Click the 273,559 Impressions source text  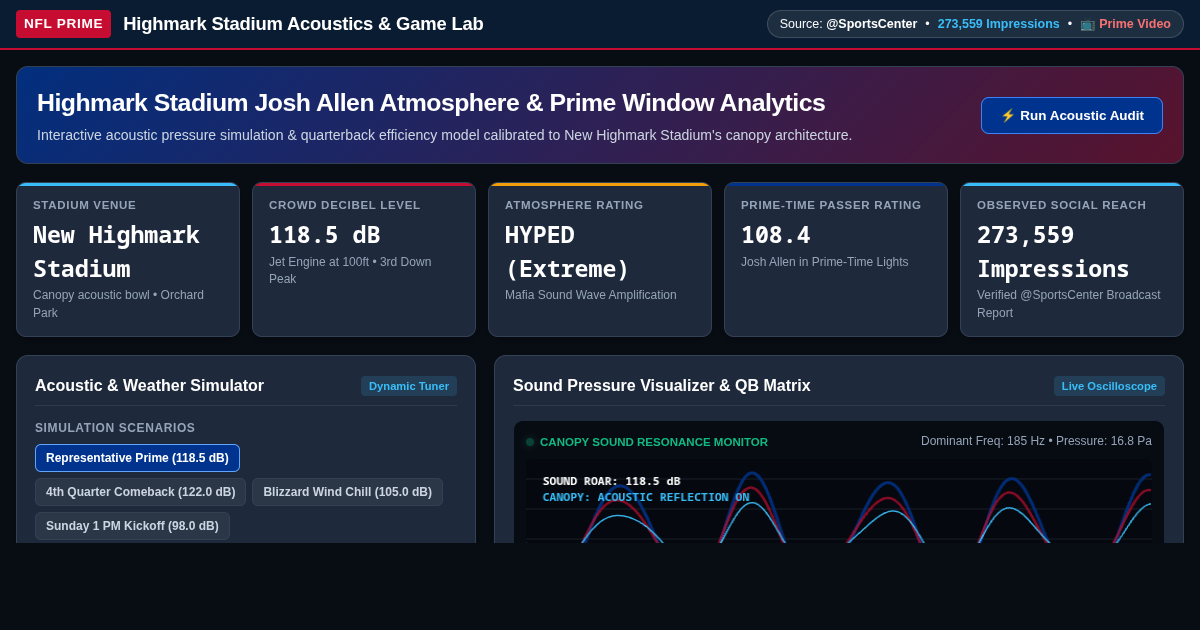[x=998, y=24]
